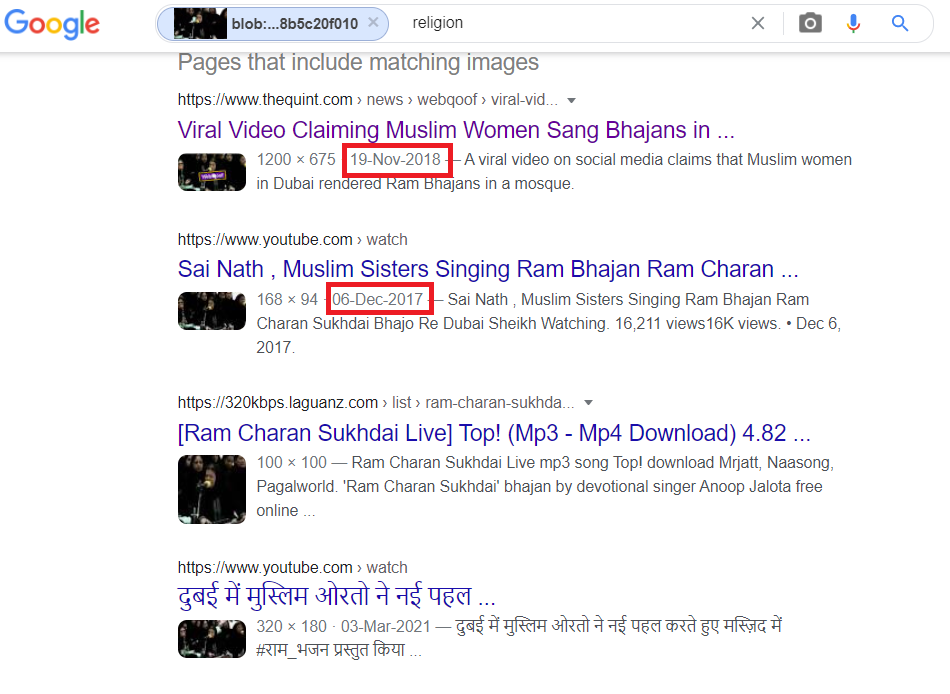This screenshot has width=950, height=694.
Task: Clear the search box text
Action: click(x=758, y=24)
